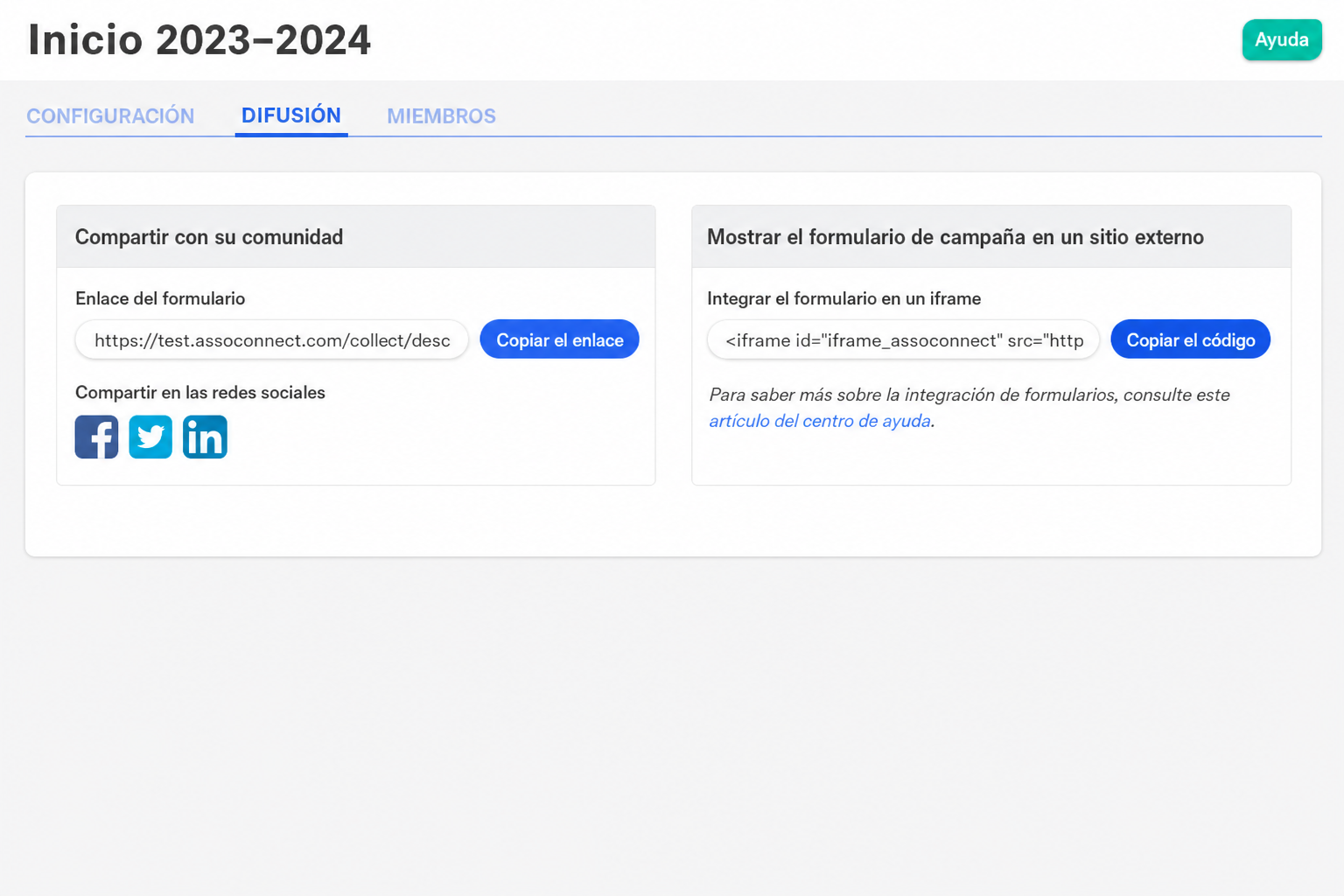Open the artículo del centro de ayuda link

pyautogui.click(x=820, y=421)
